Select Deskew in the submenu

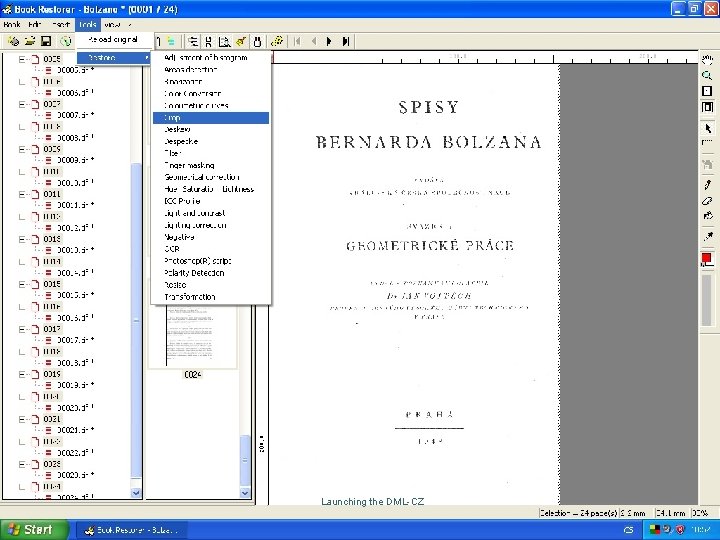211,129
